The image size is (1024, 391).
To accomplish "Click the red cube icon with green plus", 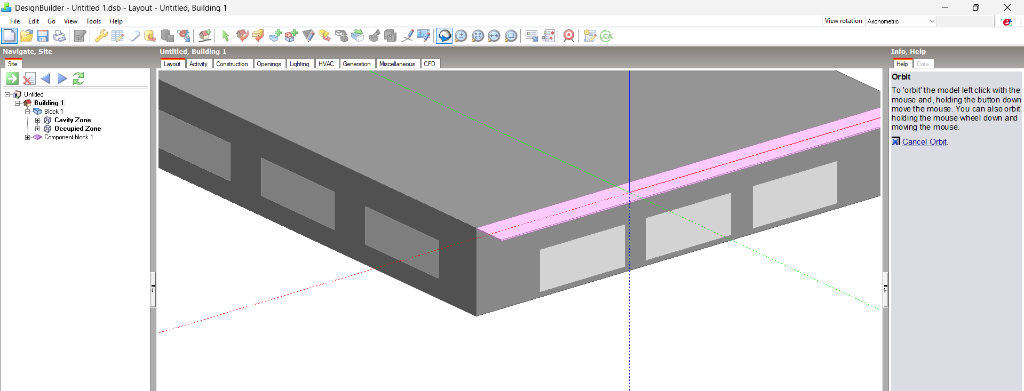I will (291, 35).
